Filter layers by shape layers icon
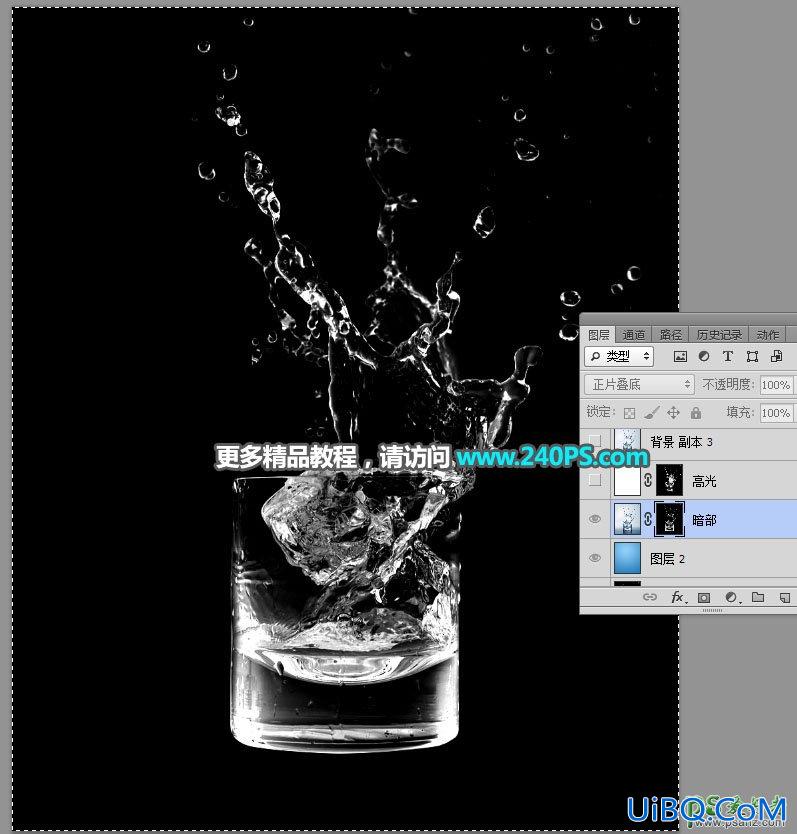 coord(752,356)
